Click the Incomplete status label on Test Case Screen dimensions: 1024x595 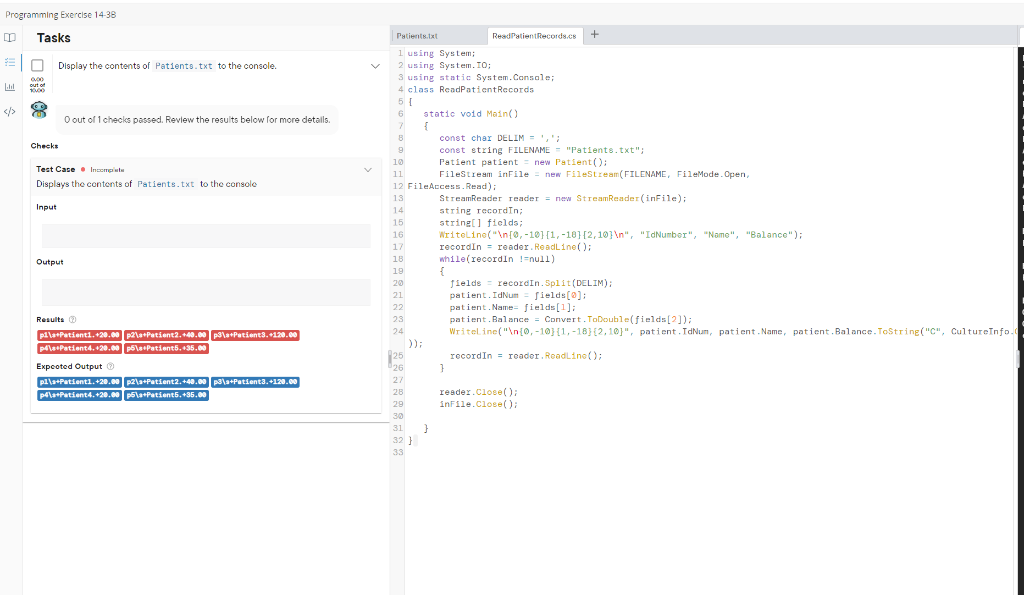pos(107,169)
